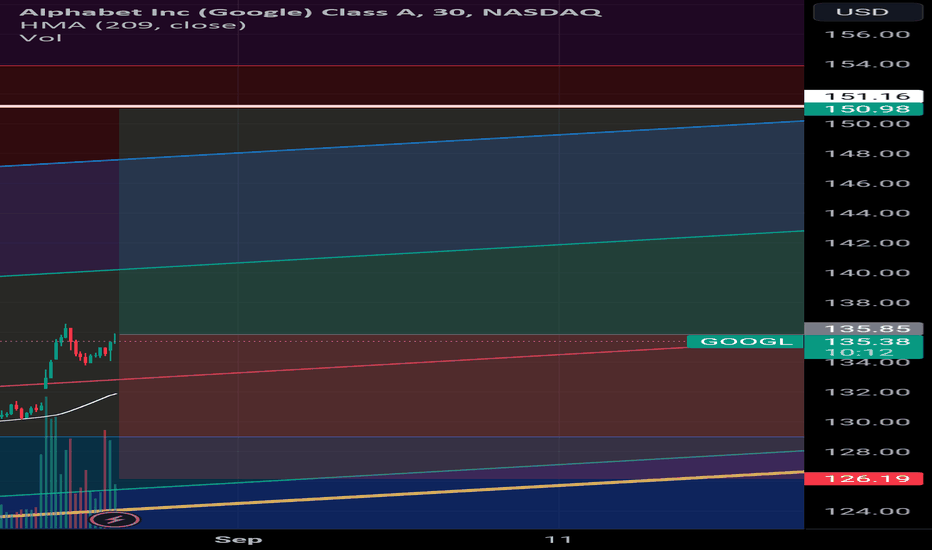Click the 130.00 price axis label

(x=867, y=422)
